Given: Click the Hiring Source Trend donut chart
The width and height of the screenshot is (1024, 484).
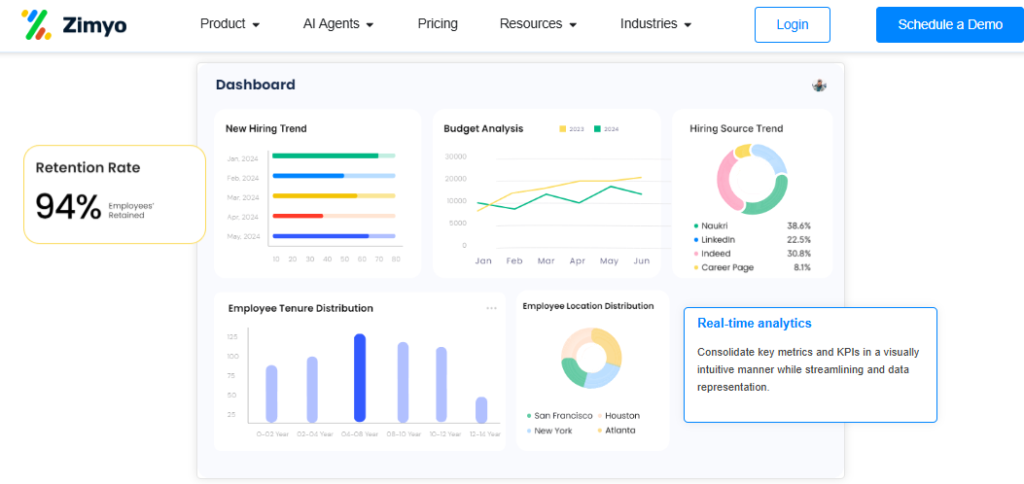Looking at the screenshot, I should (752, 179).
